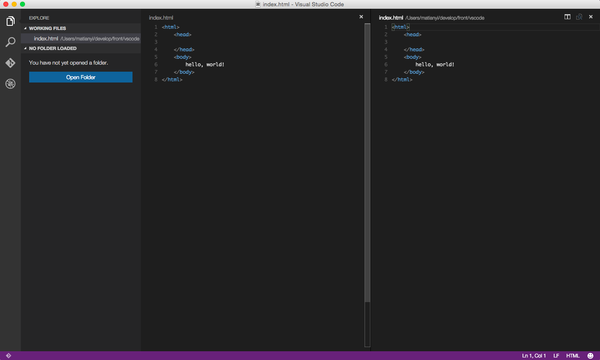
Task: Click the split editor icon
Action: point(567,17)
